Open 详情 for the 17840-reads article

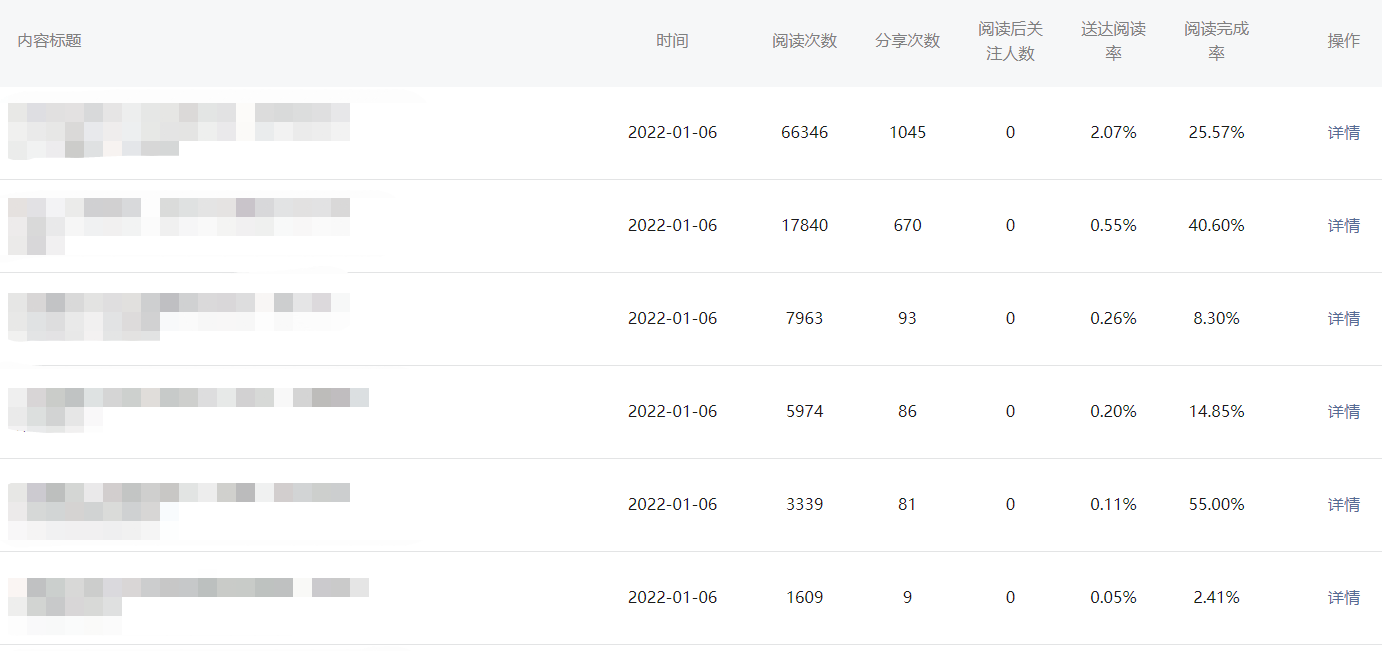click(1343, 226)
